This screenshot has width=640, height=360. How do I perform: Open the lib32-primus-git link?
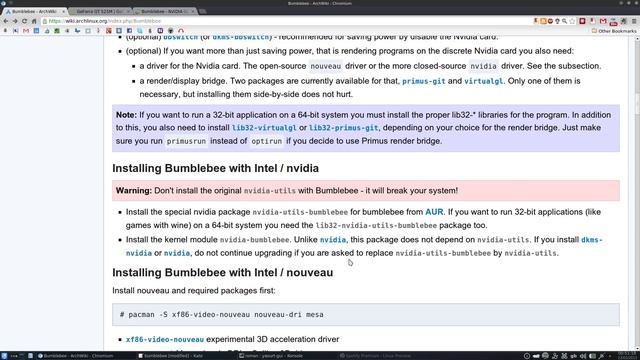point(343,128)
